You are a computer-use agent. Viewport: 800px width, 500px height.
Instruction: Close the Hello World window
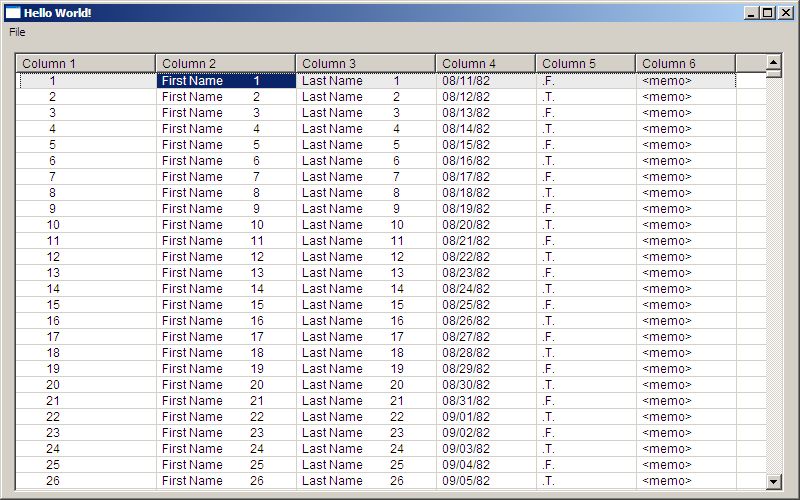[x=785, y=13]
